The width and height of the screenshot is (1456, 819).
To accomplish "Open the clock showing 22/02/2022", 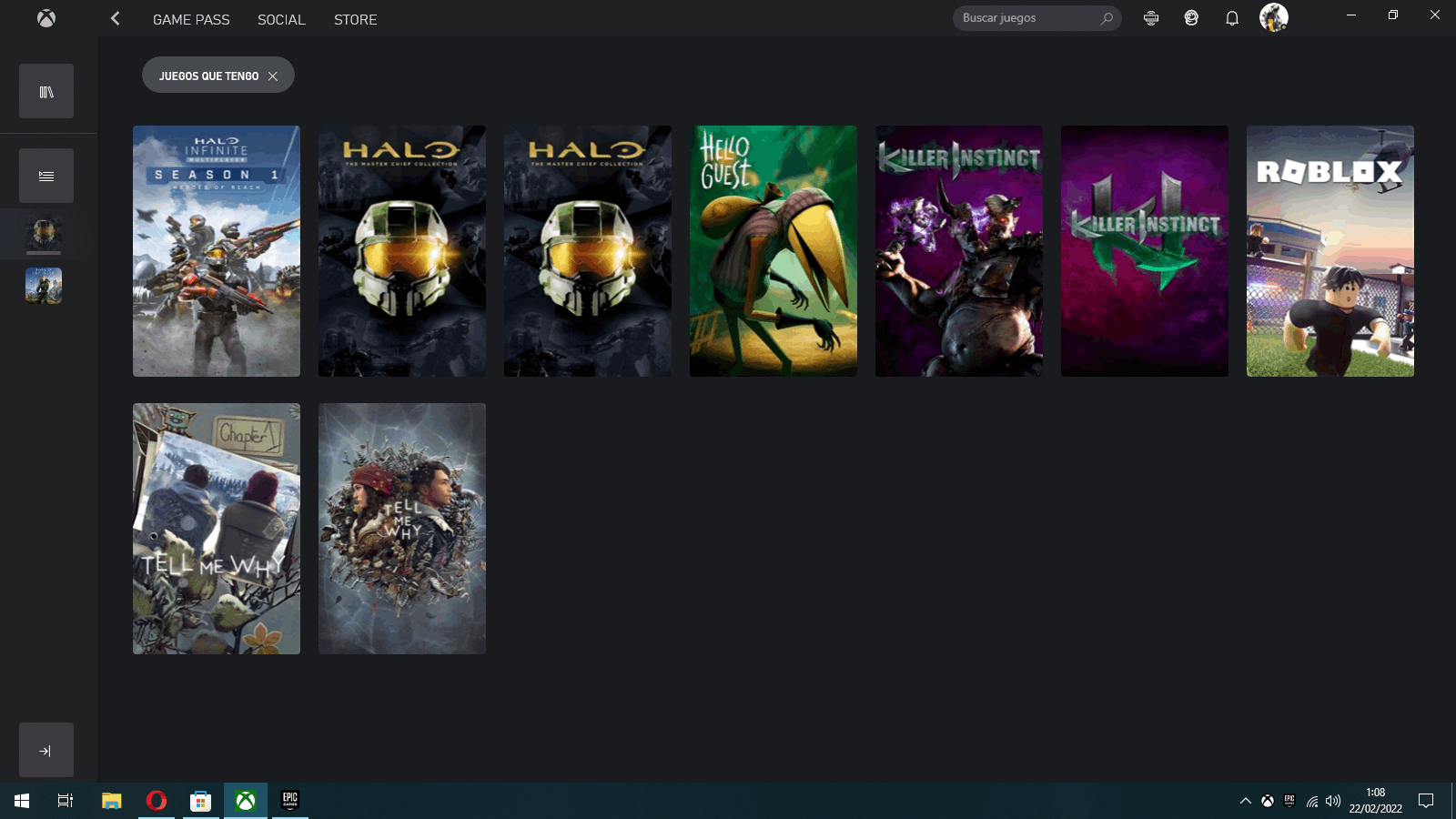I will click(1375, 801).
